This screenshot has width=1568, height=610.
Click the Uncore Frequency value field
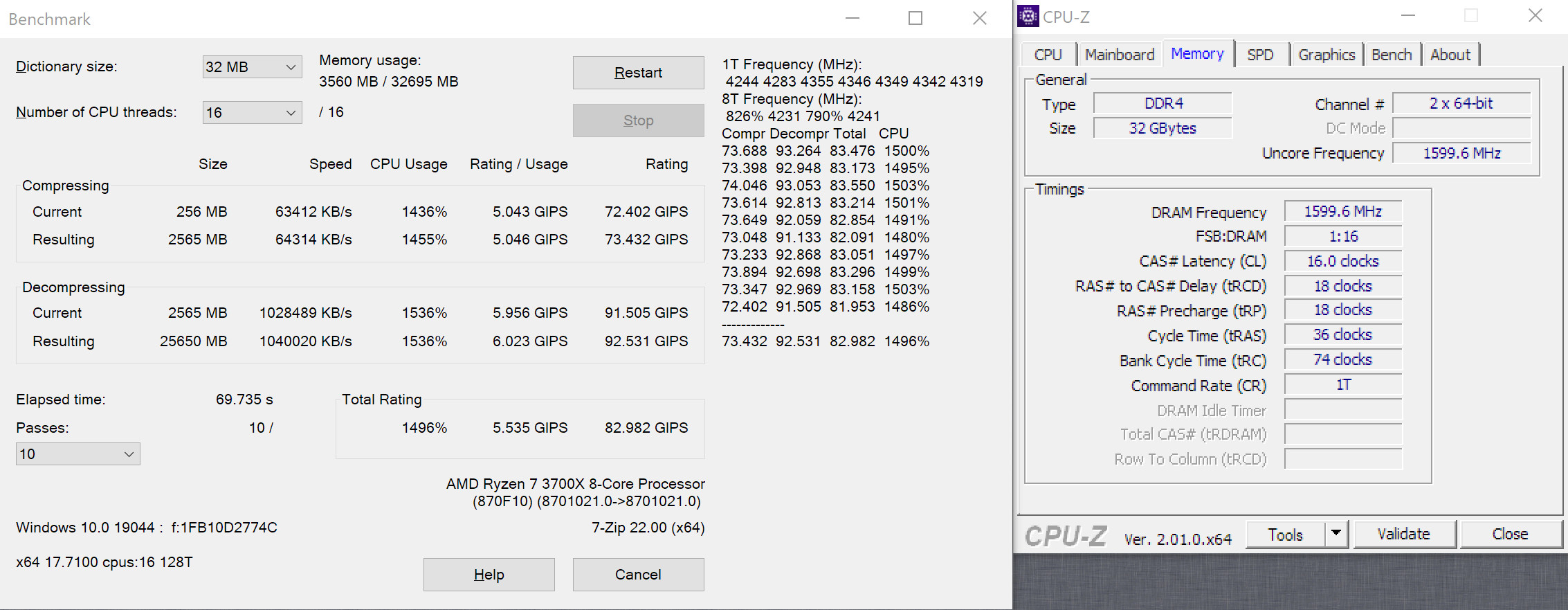click(x=1461, y=154)
